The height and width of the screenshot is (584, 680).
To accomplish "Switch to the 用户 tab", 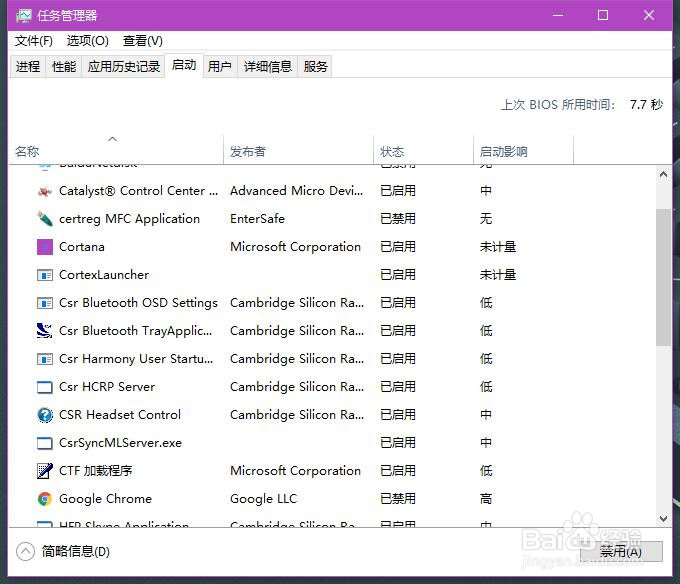I will (x=220, y=66).
